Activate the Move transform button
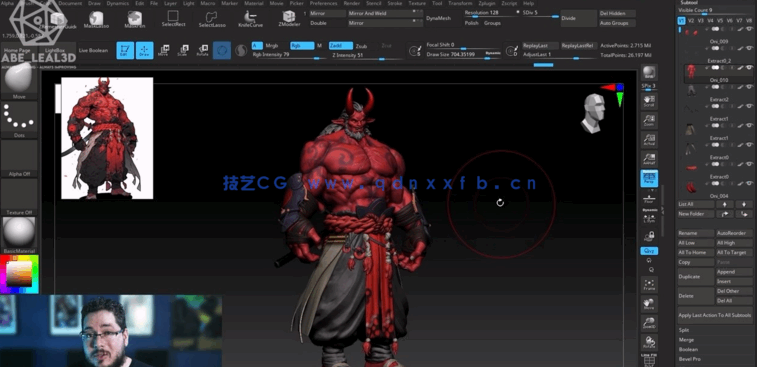The width and height of the screenshot is (757, 367). (164, 50)
